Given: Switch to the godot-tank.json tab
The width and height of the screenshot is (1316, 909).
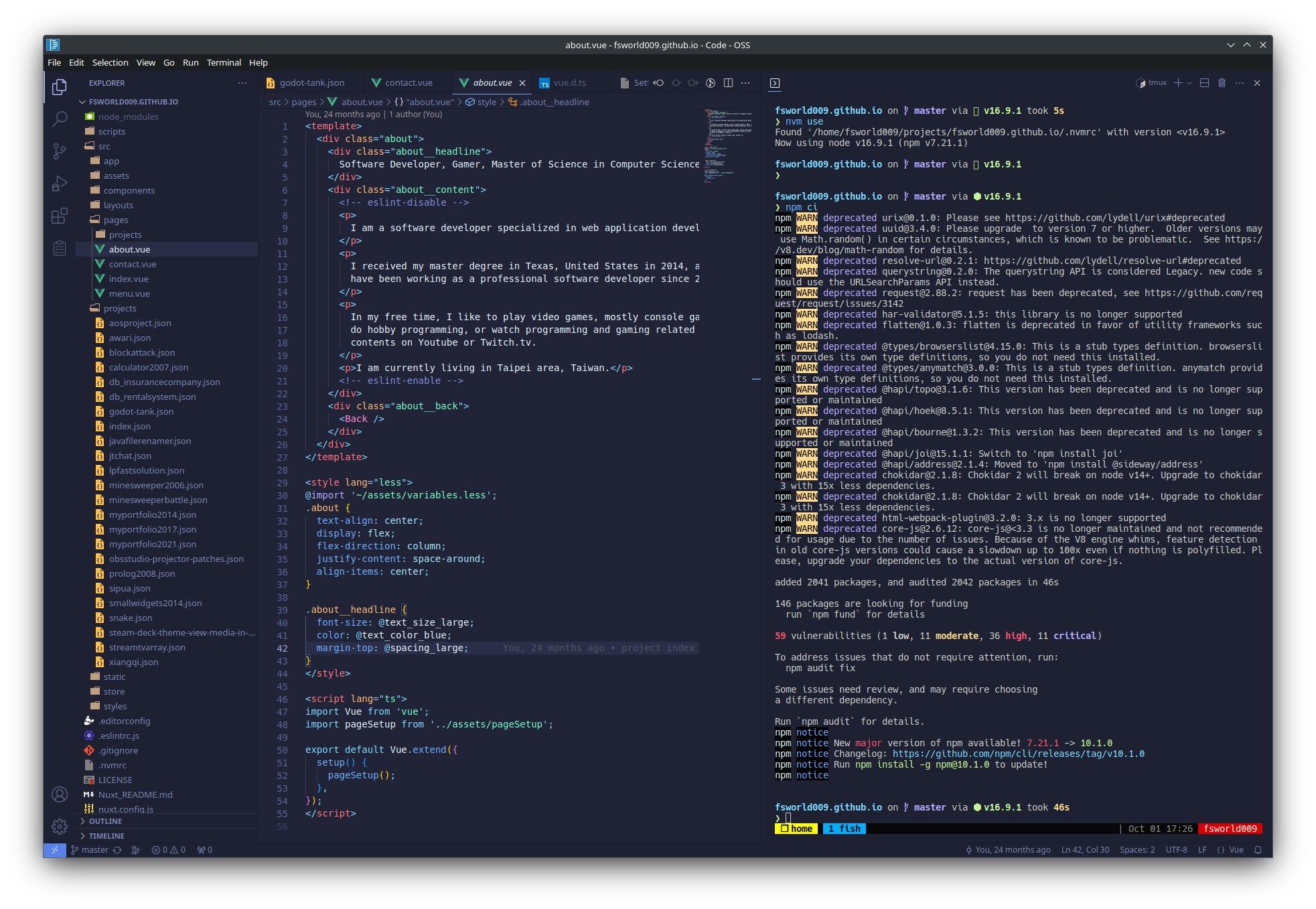Looking at the screenshot, I should tap(312, 83).
